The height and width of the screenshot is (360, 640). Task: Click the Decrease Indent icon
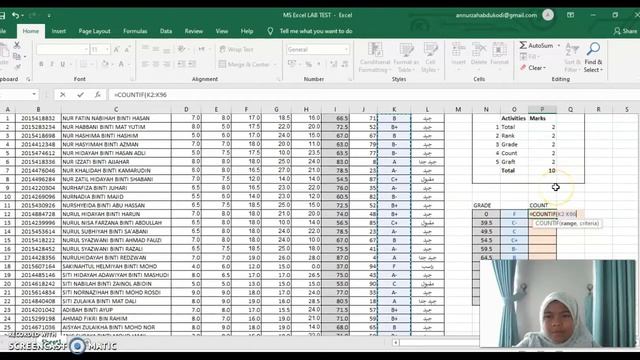click(182, 64)
